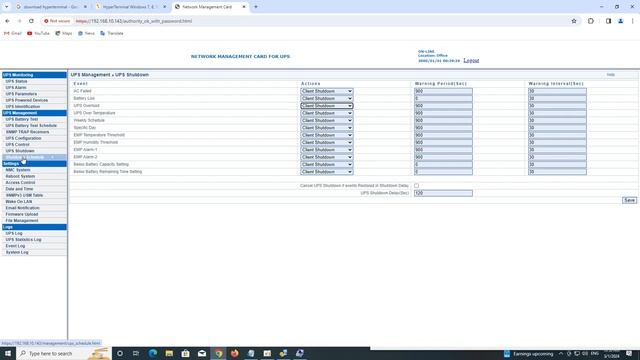Open UPS Status in the sidebar
Screen dimensions: 640x360
pyautogui.click(x=16, y=81)
